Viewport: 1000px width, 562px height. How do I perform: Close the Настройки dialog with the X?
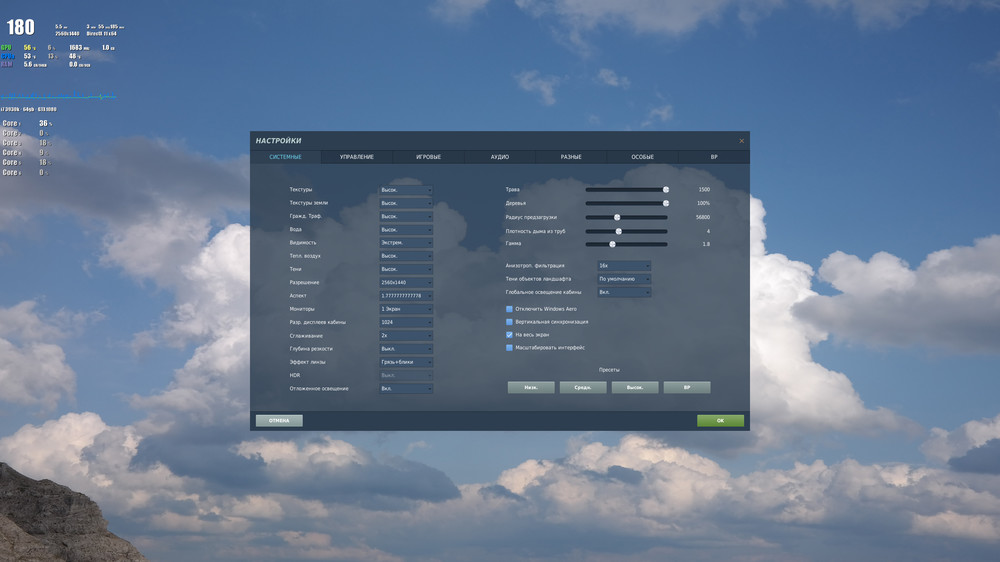coord(741,141)
